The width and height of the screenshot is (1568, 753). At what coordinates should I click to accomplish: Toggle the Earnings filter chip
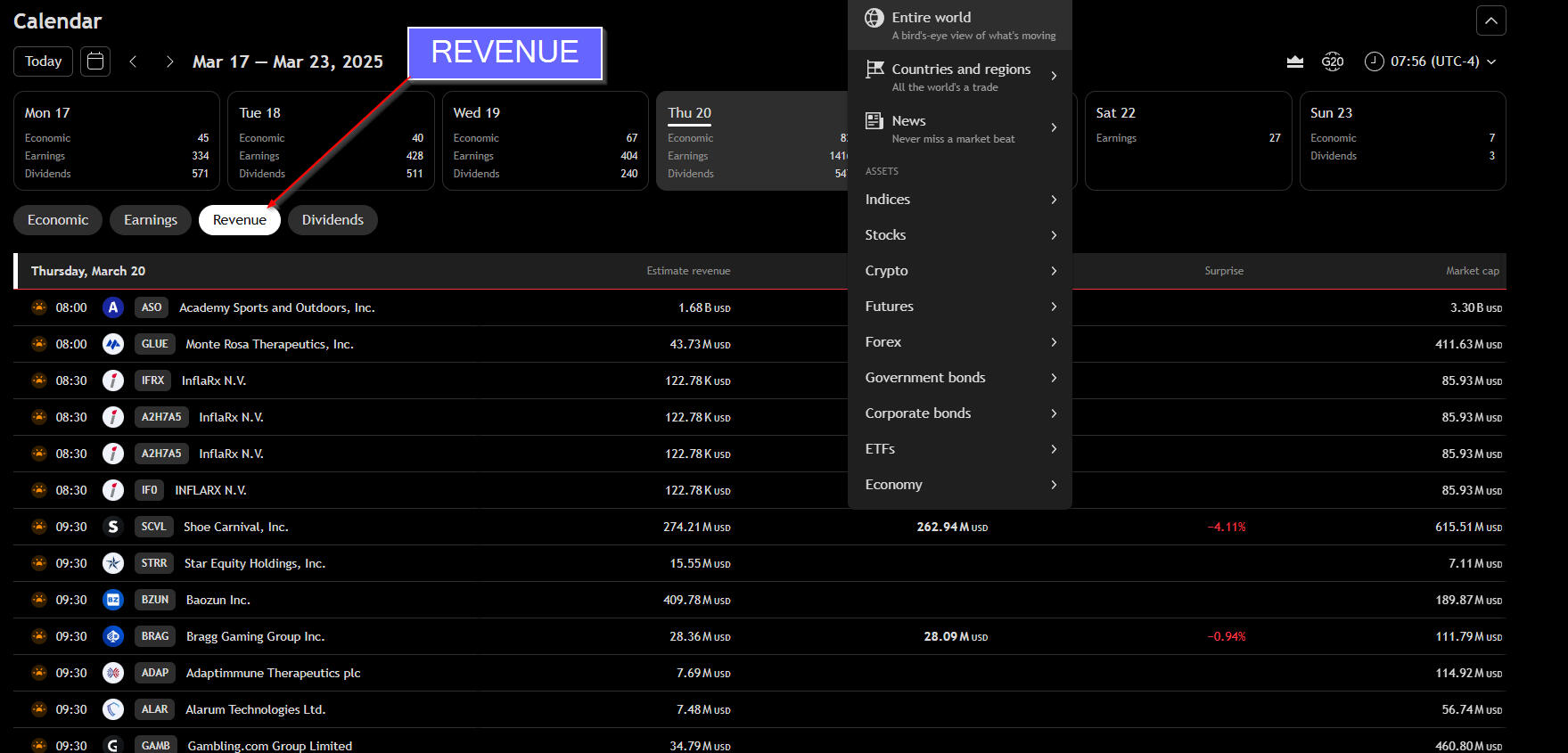(x=151, y=220)
